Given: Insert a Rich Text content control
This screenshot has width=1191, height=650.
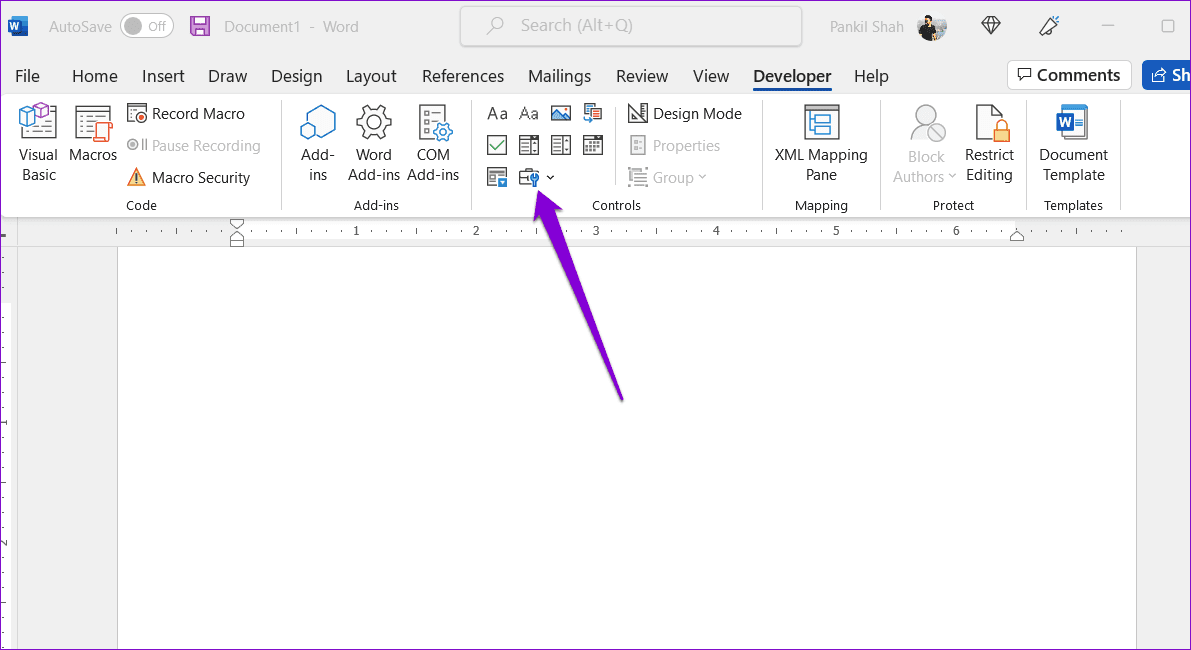Looking at the screenshot, I should tap(498, 114).
